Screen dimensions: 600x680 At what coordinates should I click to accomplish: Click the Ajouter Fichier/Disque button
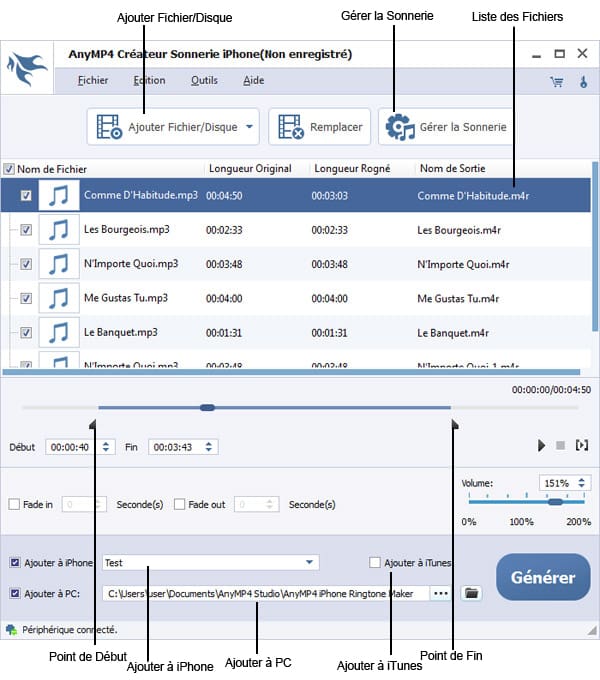173,127
